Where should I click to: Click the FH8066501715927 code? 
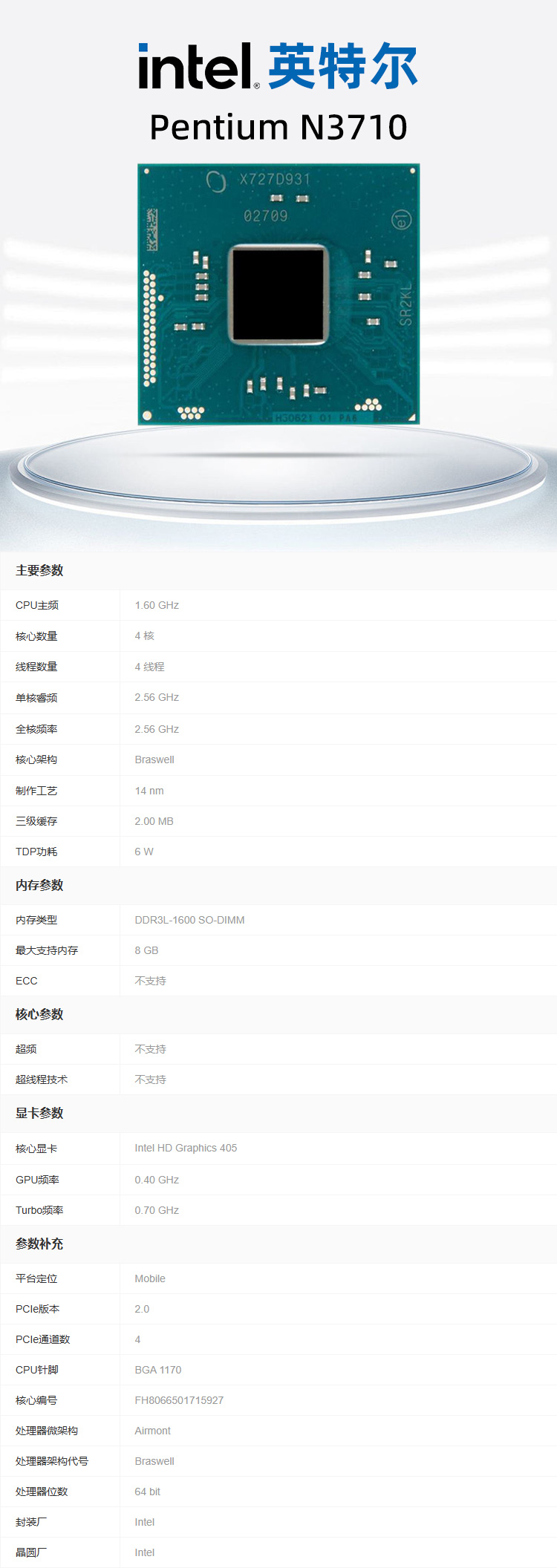pyautogui.click(x=179, y=1400)
